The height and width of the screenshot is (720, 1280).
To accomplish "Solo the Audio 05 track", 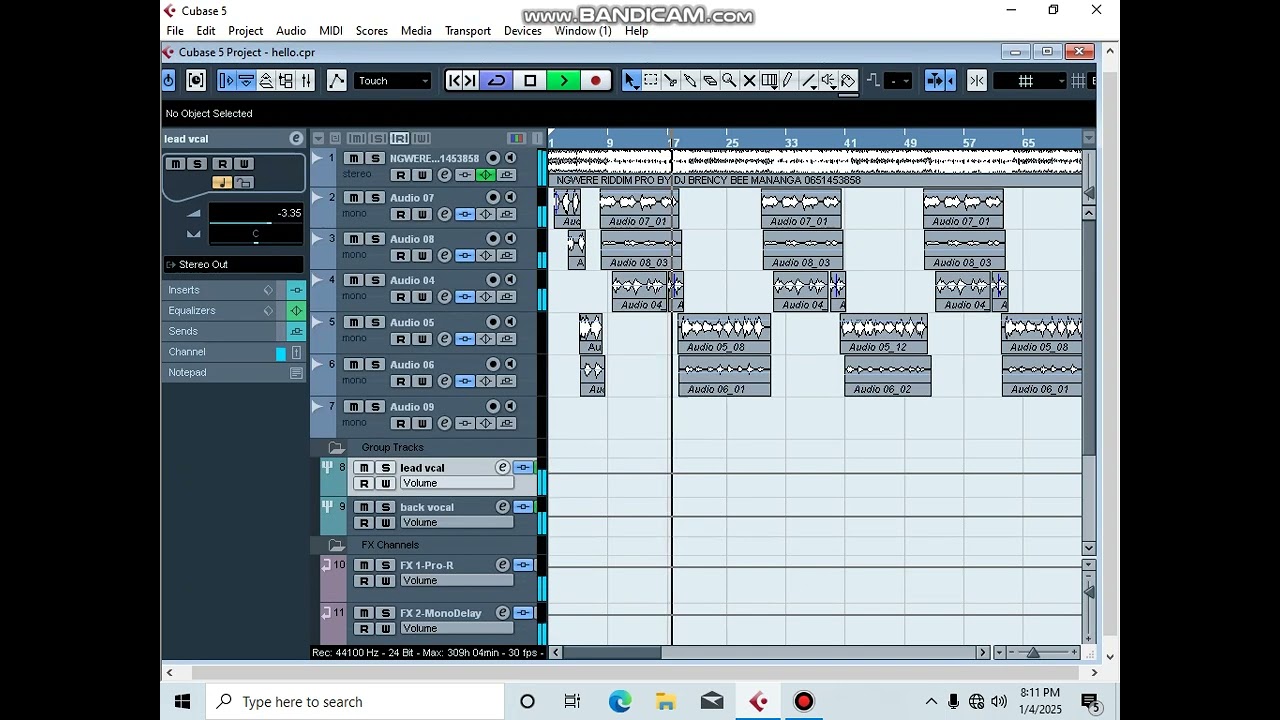I will click(x=375, y=323).
